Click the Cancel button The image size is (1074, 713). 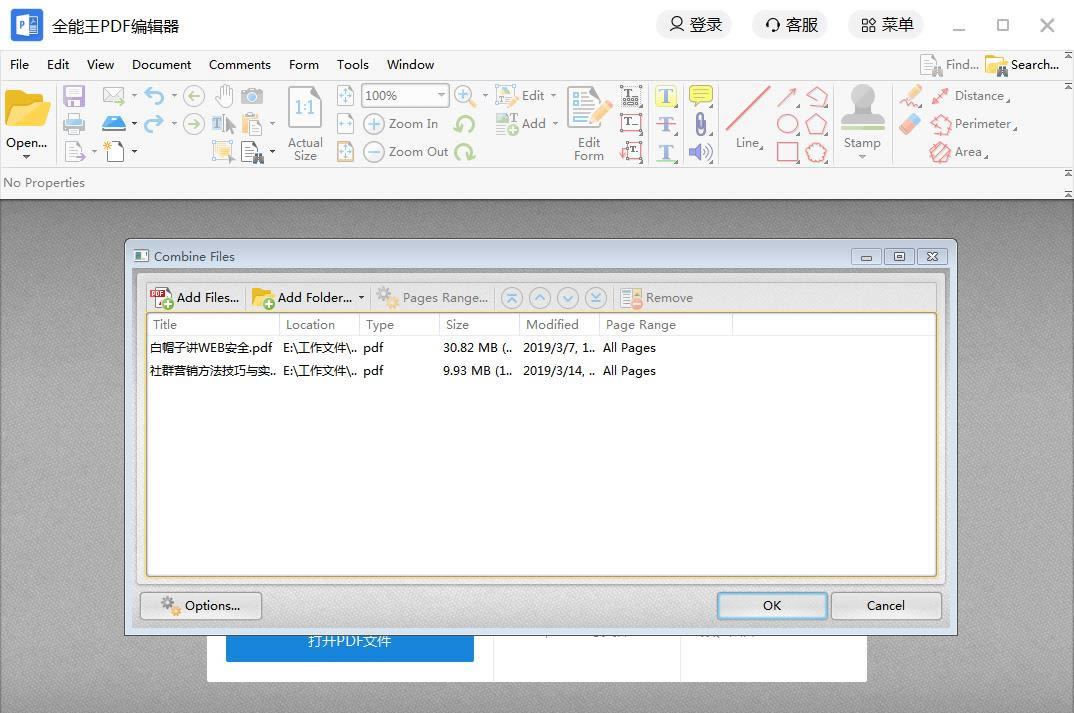(886, 605)
